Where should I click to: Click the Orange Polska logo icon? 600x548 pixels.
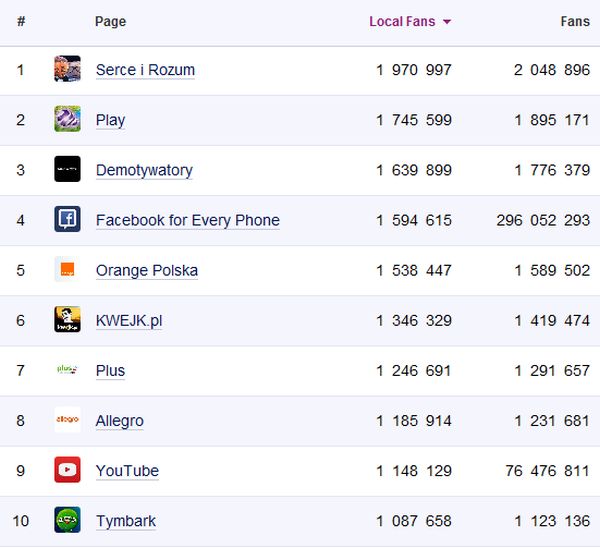(67, 269)
